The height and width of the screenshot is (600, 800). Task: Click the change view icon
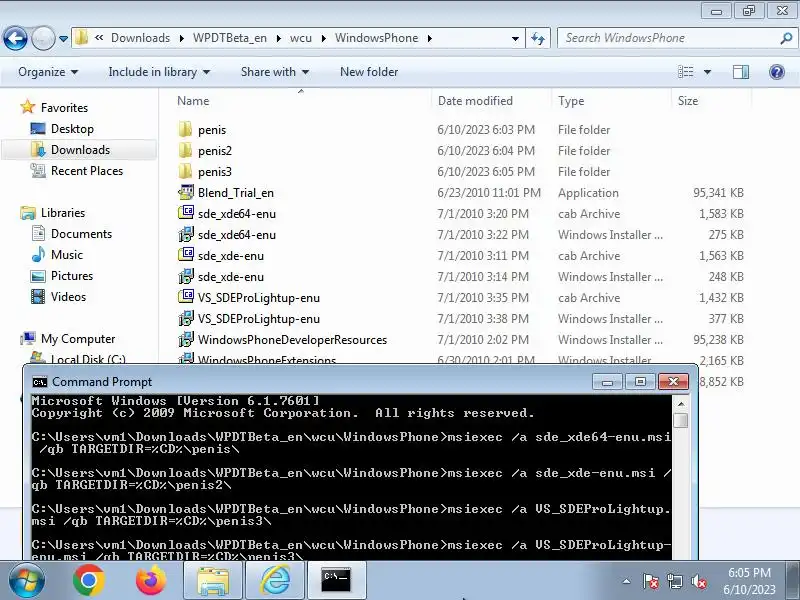[685, 72]
